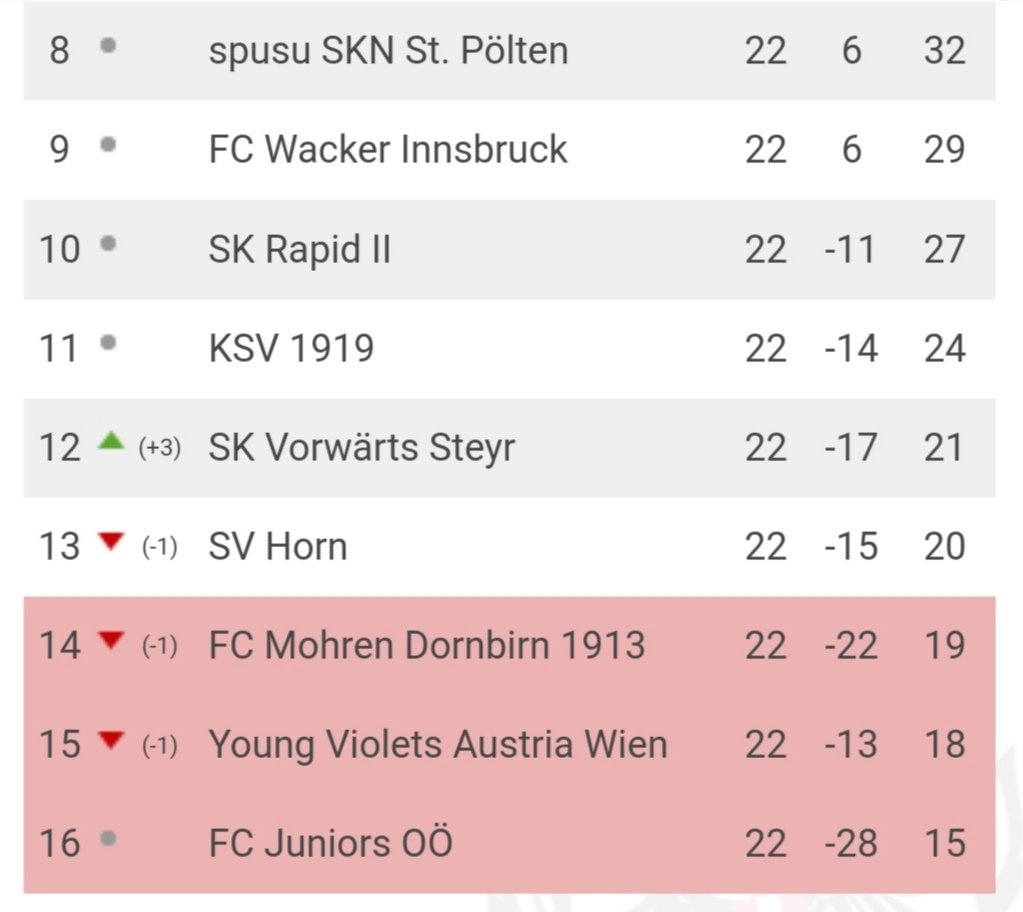Click red down arrow for FC Mohren Dornbirn

tap(111, 640)
